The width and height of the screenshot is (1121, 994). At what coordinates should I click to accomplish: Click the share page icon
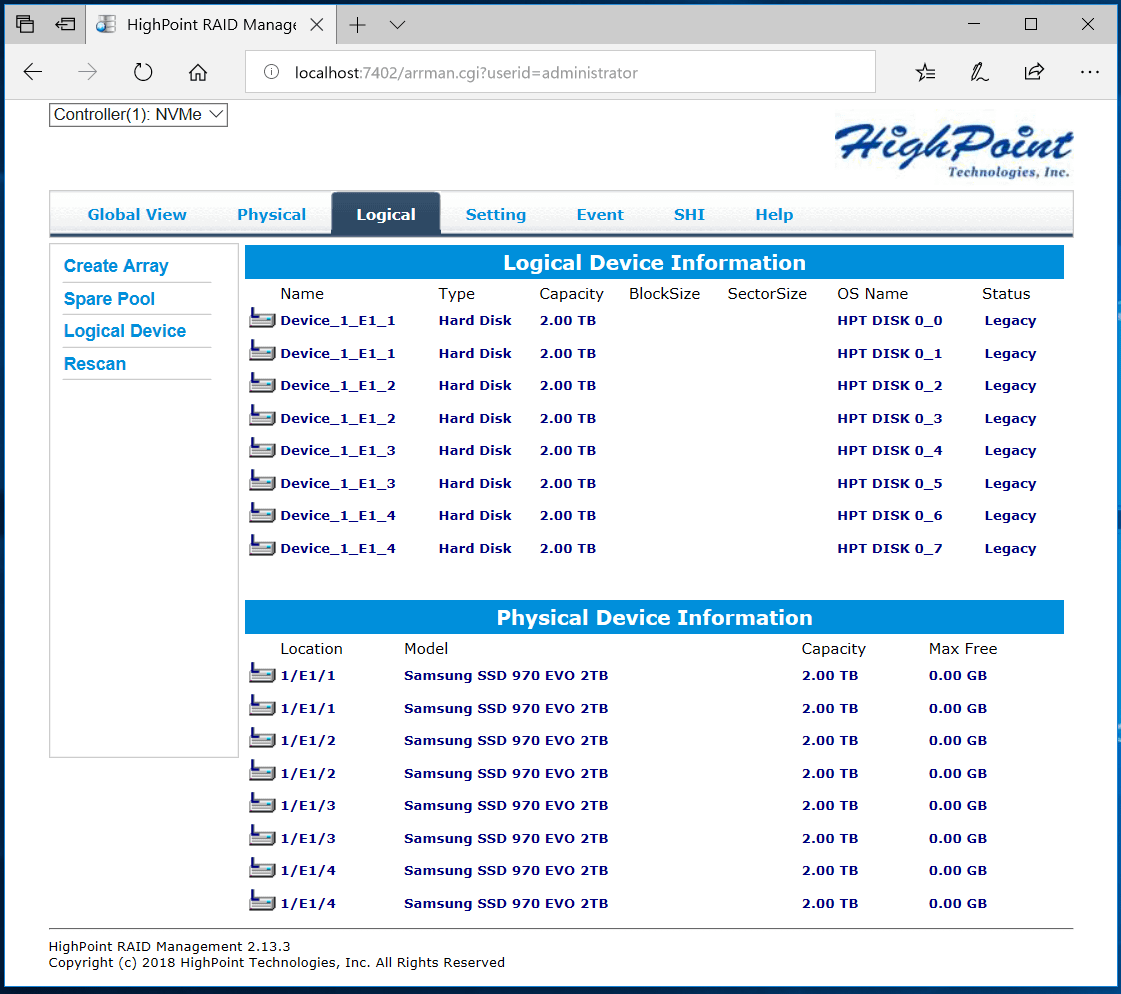[x=1034, y=72]
